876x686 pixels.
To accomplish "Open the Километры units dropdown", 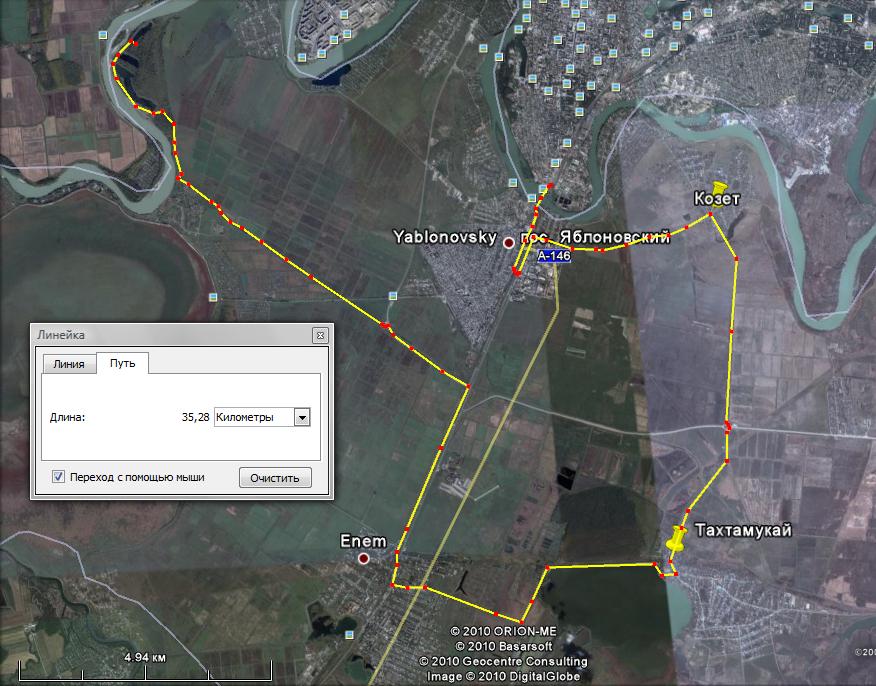I will pyautogui.click(x=302, y=417).
